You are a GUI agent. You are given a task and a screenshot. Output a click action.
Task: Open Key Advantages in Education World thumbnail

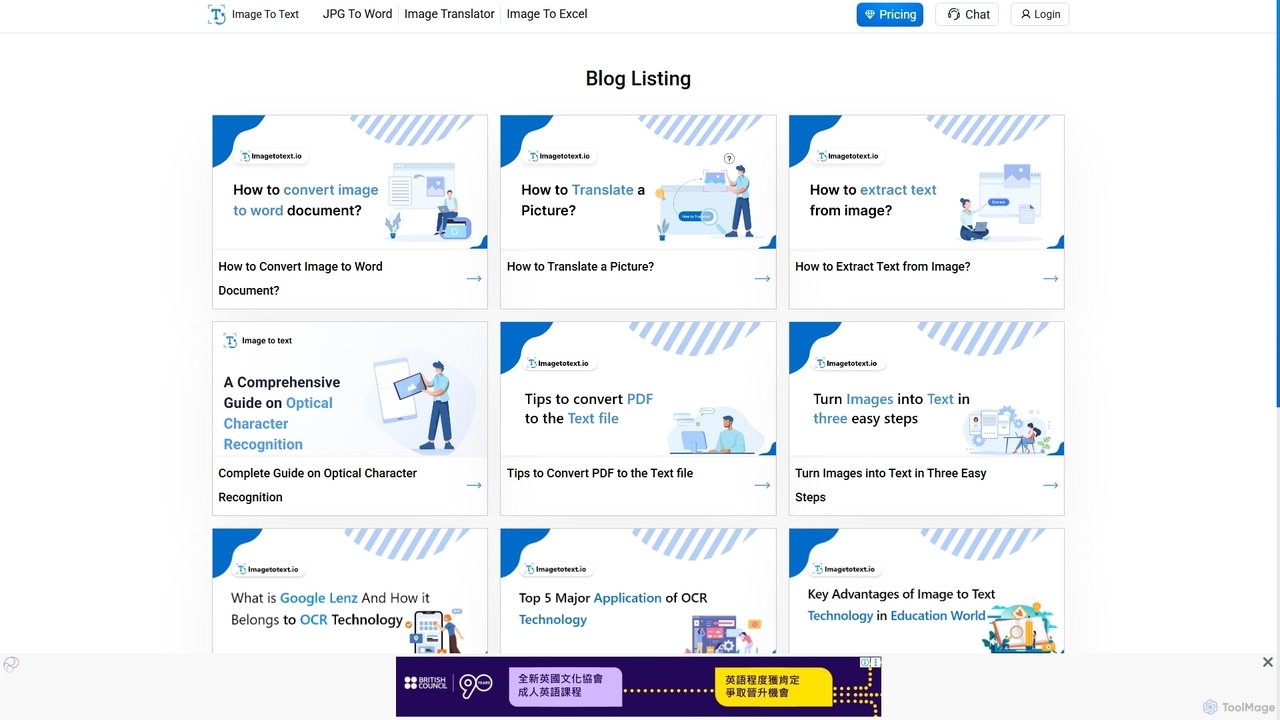[x=926, y=591]
